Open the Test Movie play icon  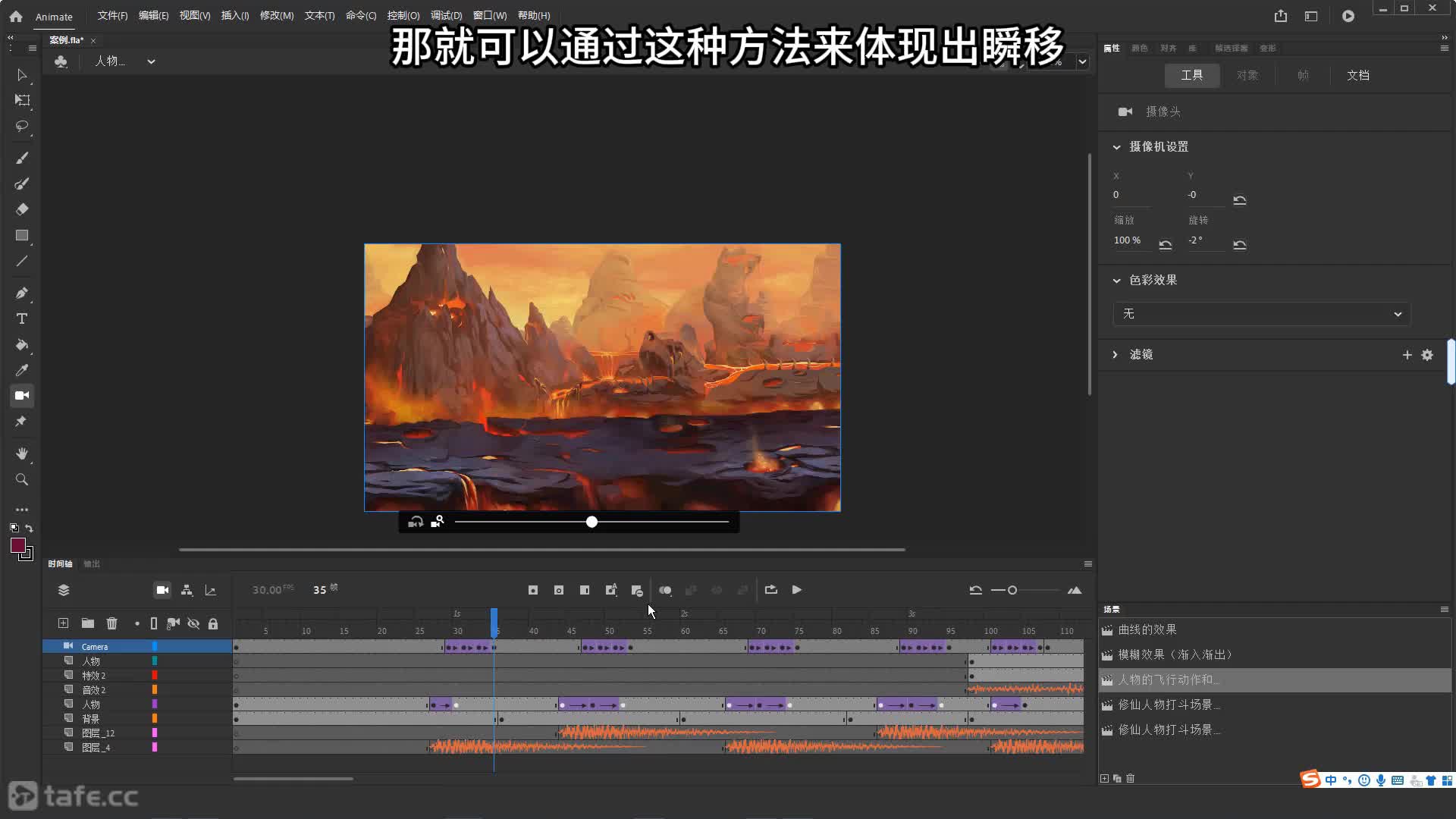(1348, 16)
